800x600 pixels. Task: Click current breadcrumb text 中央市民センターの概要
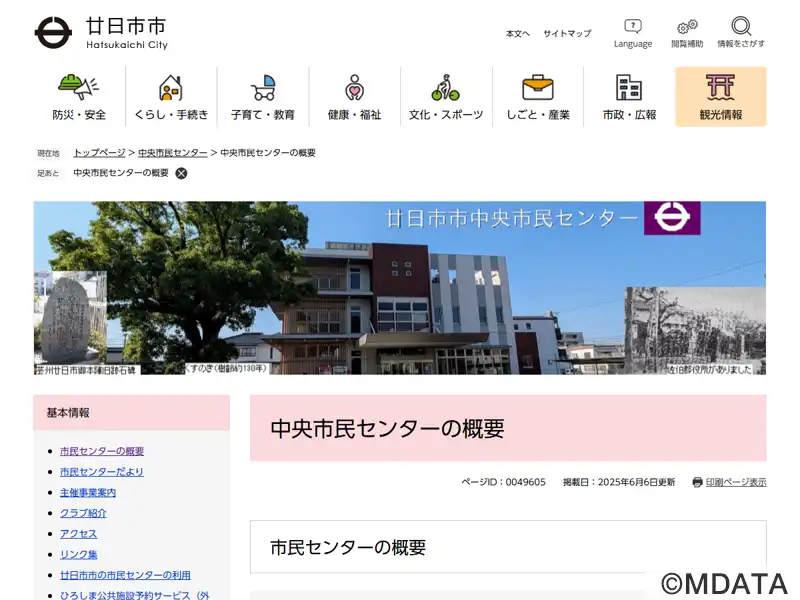point(268,153)
